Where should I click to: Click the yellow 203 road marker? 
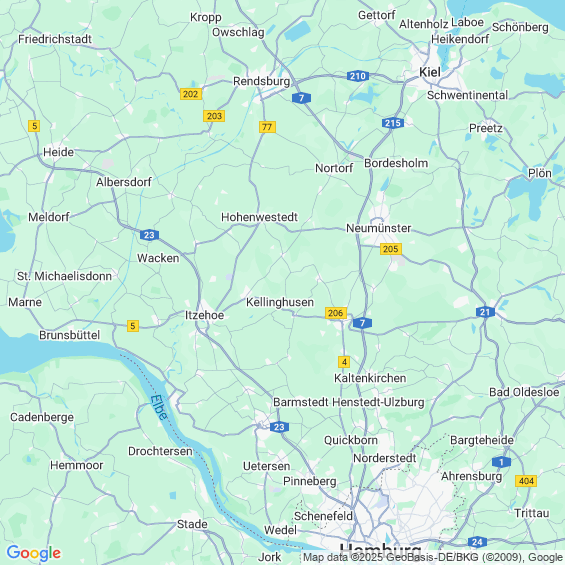click(x=214, y=116)
